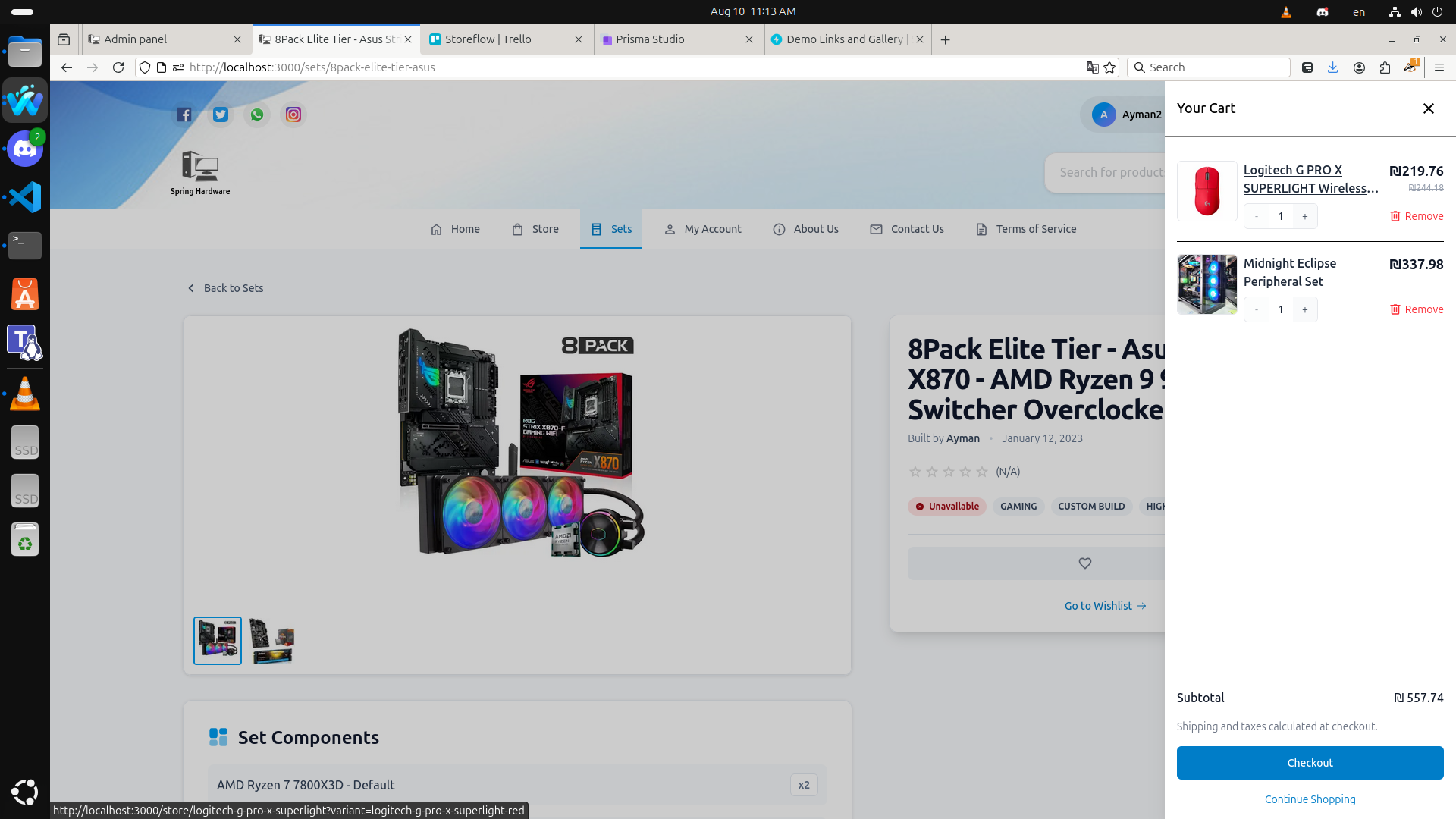Screen dimensions: 1456x819
Task: Select the second product gallery thumbnail
Action: coord(272,641)
